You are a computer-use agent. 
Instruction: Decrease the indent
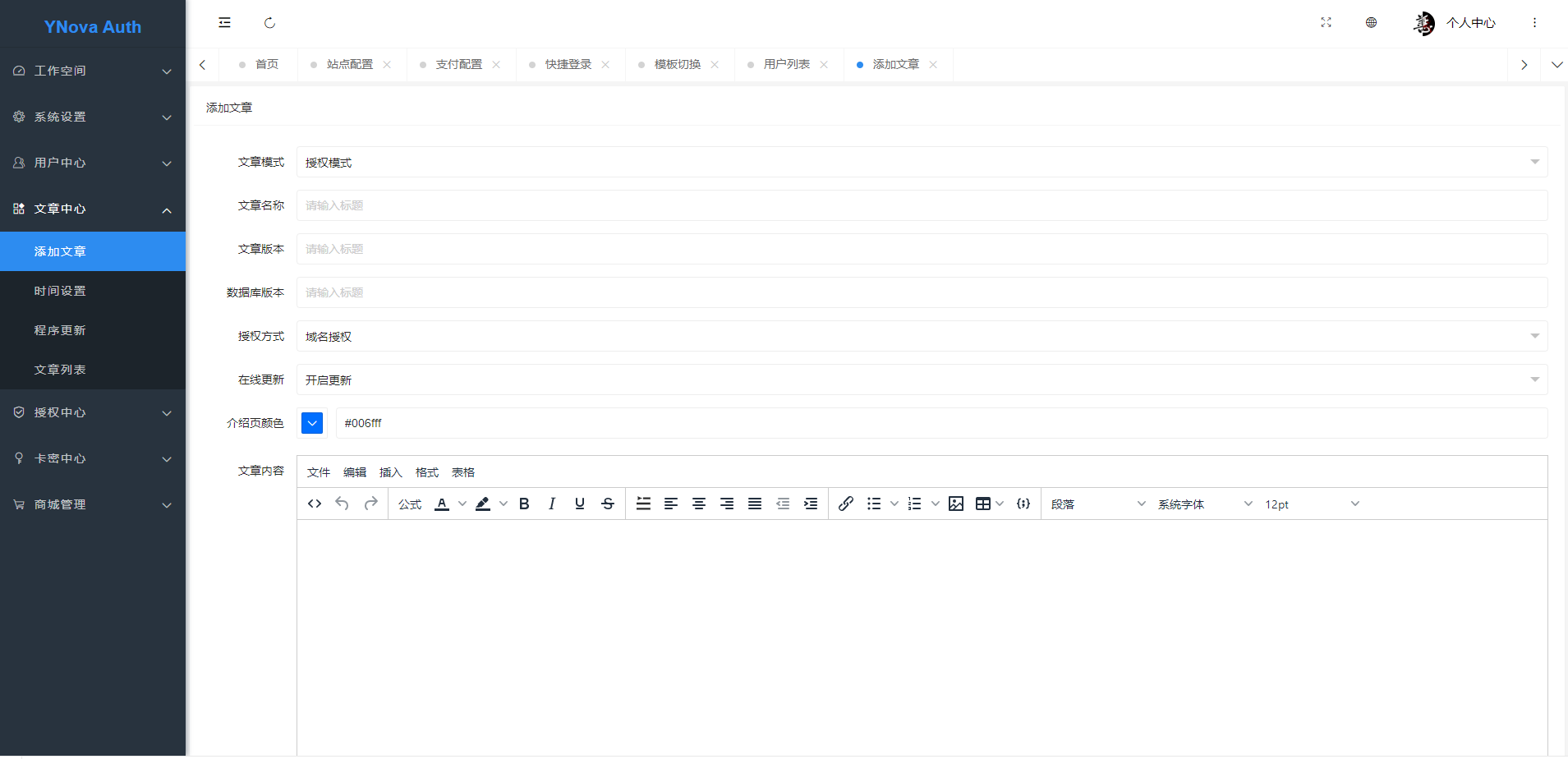click(x=783, y=504)
